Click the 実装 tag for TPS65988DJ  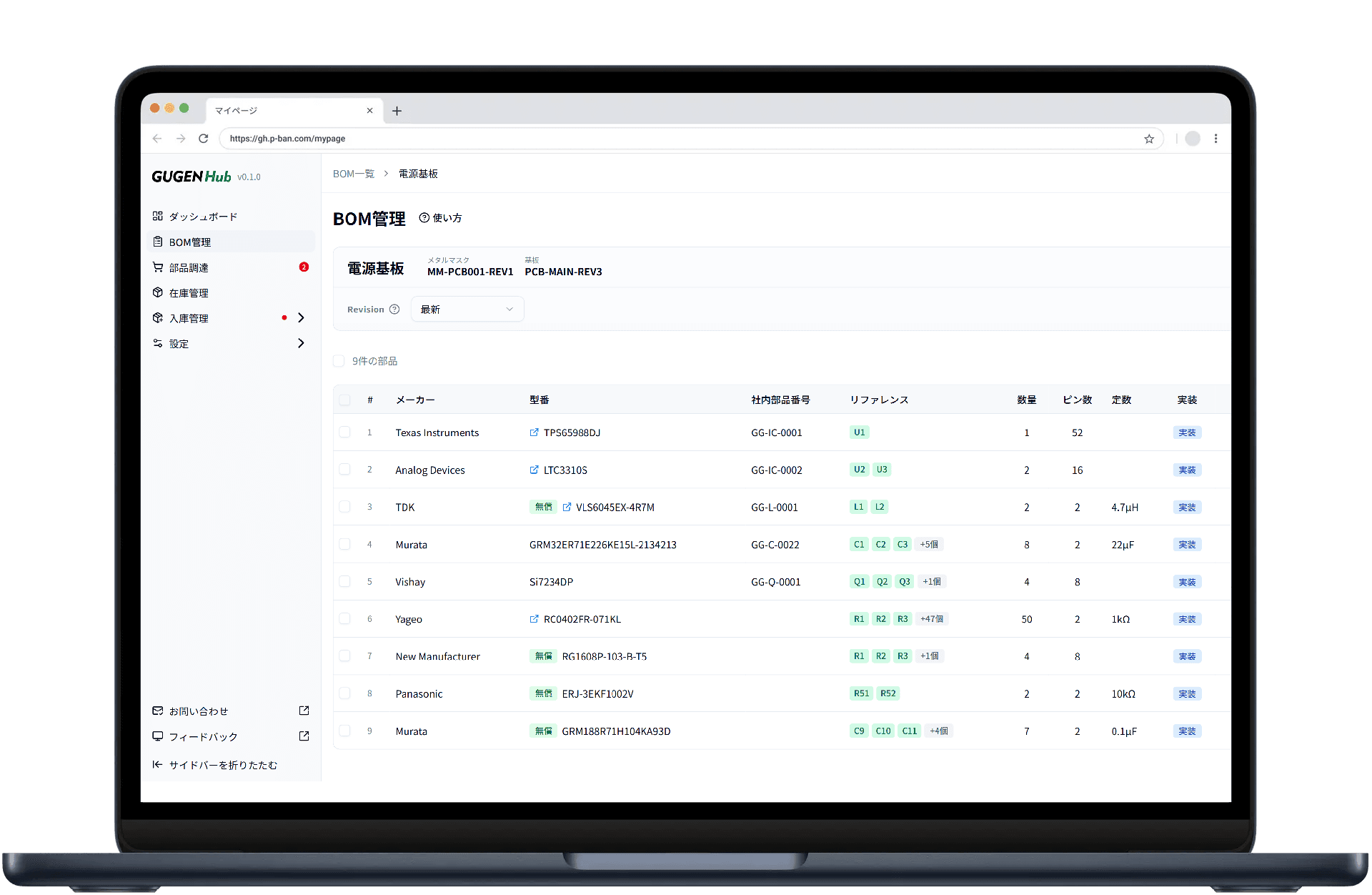point(1187,432)
